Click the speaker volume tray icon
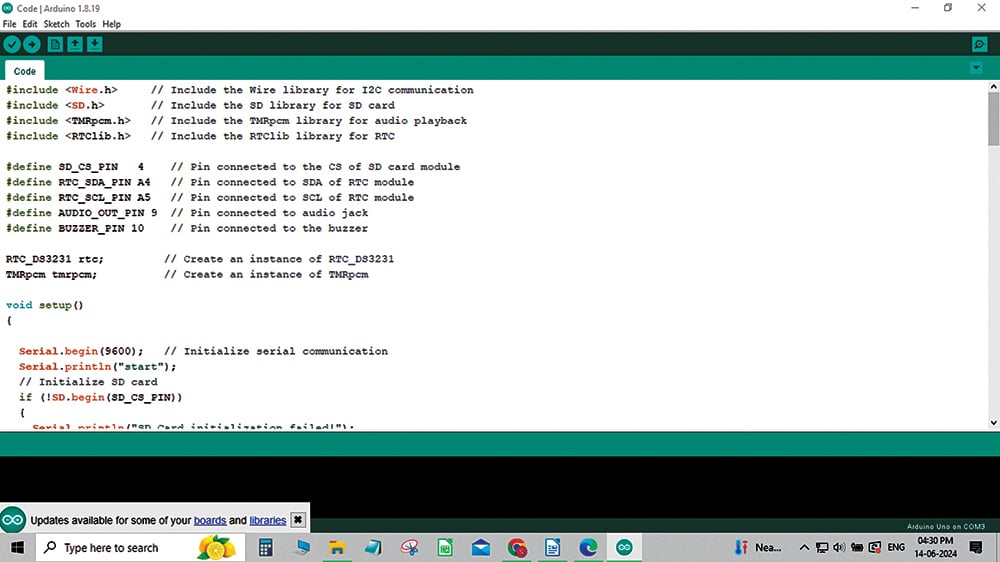 tap(839, 547)
